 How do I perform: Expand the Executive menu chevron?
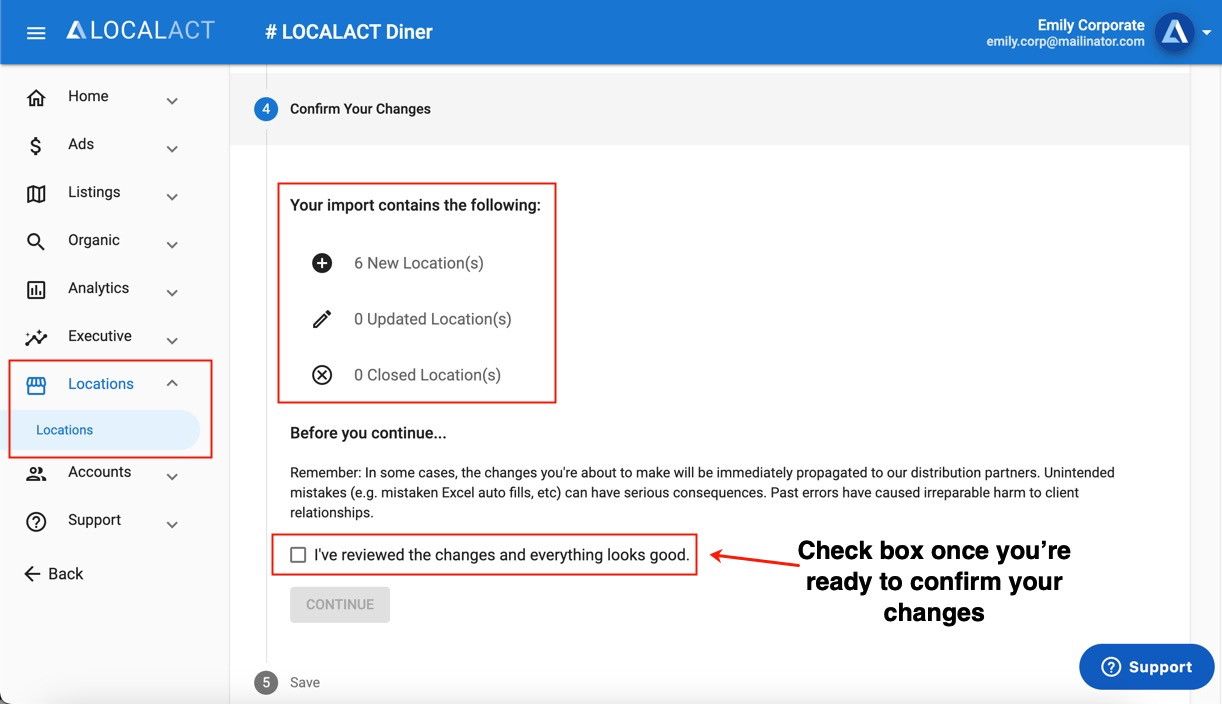pyautogui.click(x=172, y=341)
